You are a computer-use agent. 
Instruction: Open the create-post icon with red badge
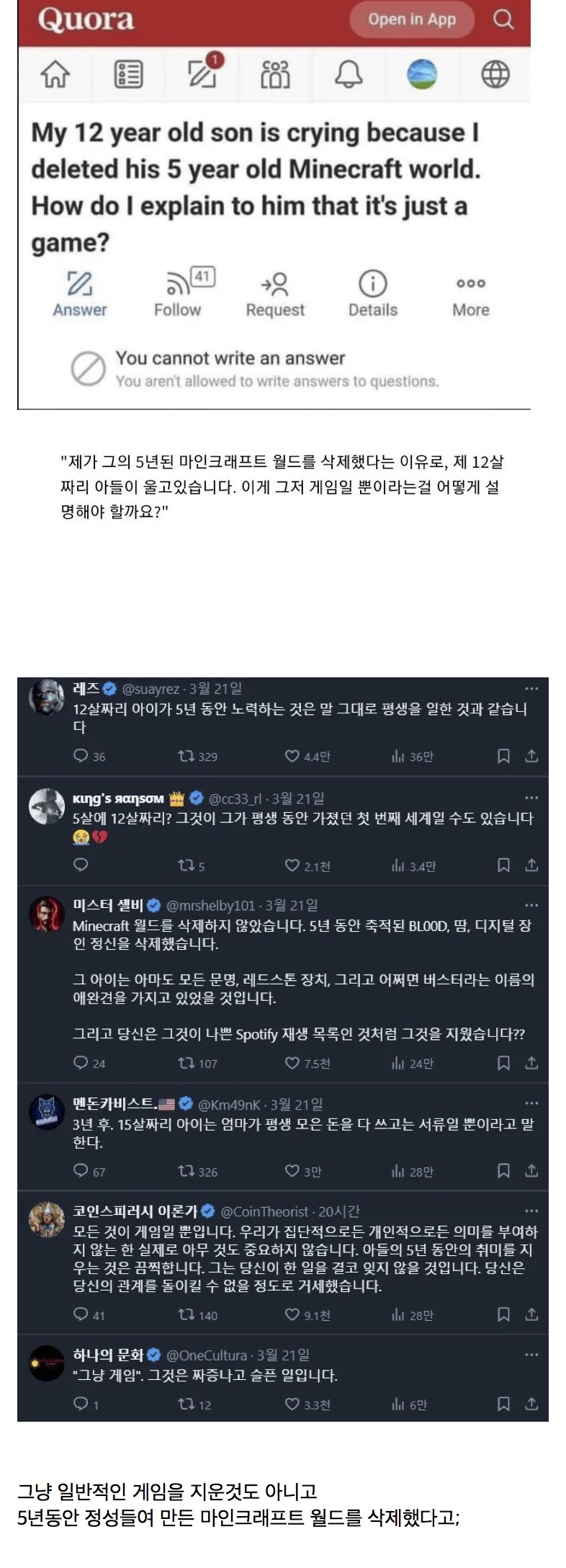[203, 73]
